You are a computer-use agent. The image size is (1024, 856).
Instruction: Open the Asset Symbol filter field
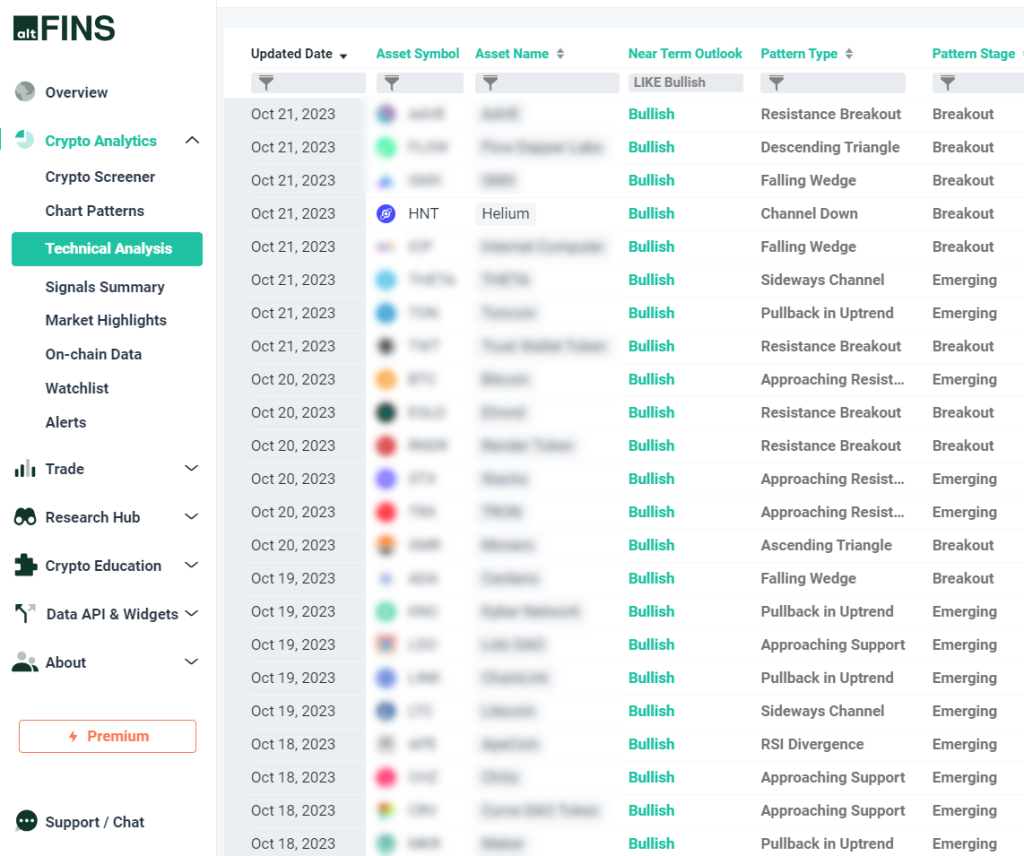[419, 83]
